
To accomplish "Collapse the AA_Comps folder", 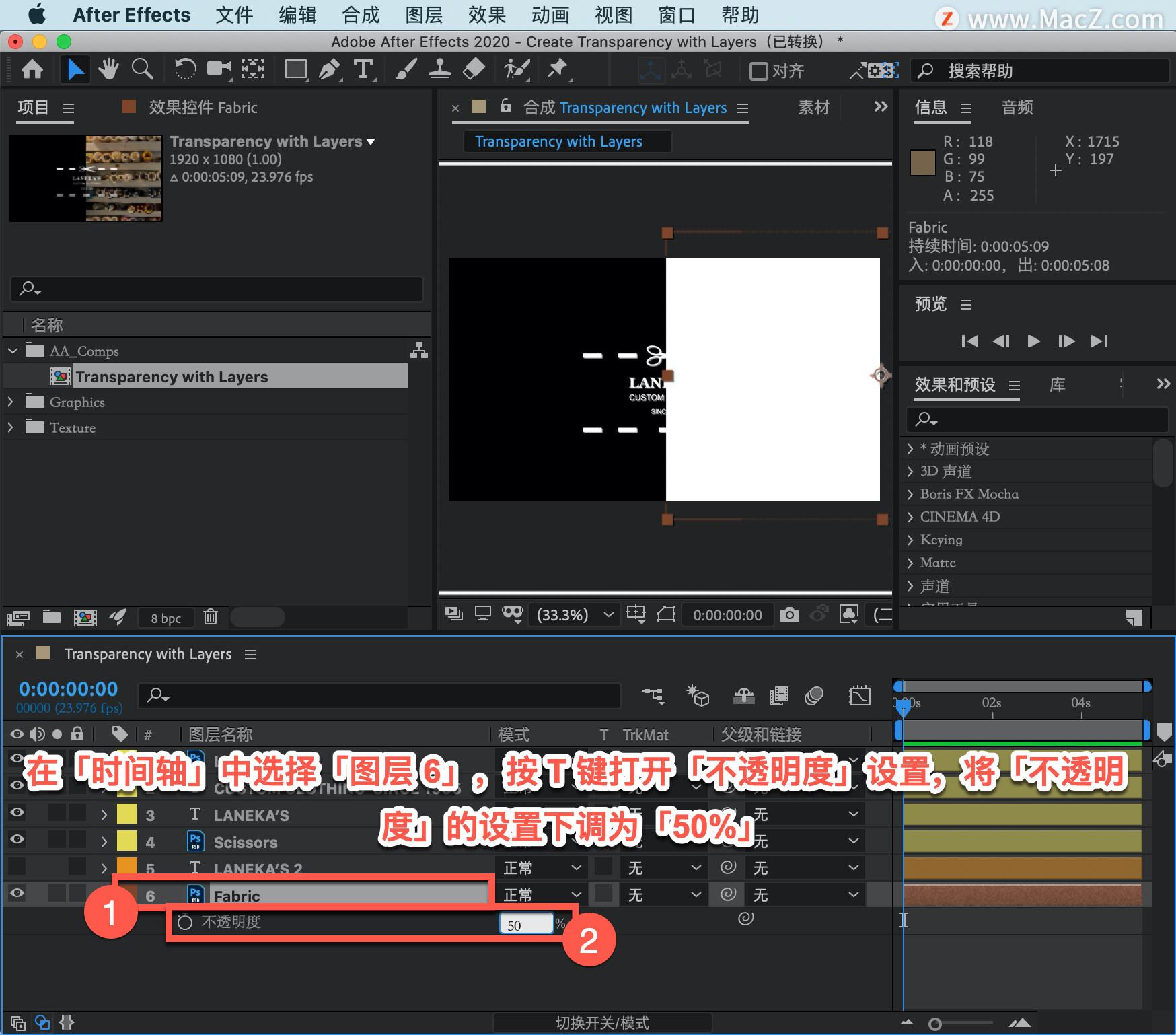I will (13, 351).
